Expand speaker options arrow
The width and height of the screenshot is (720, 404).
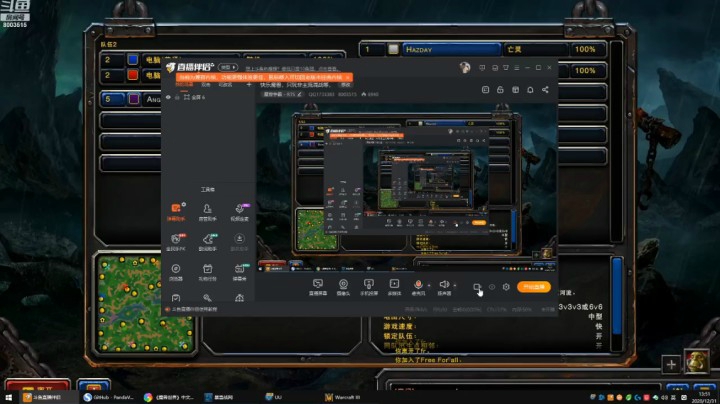(x=455, y=286)
